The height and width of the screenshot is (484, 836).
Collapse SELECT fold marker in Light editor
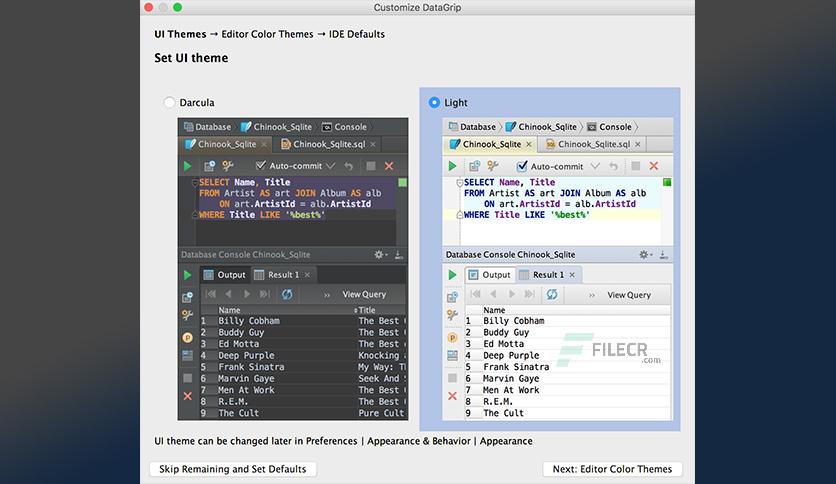tap(460, 183)
